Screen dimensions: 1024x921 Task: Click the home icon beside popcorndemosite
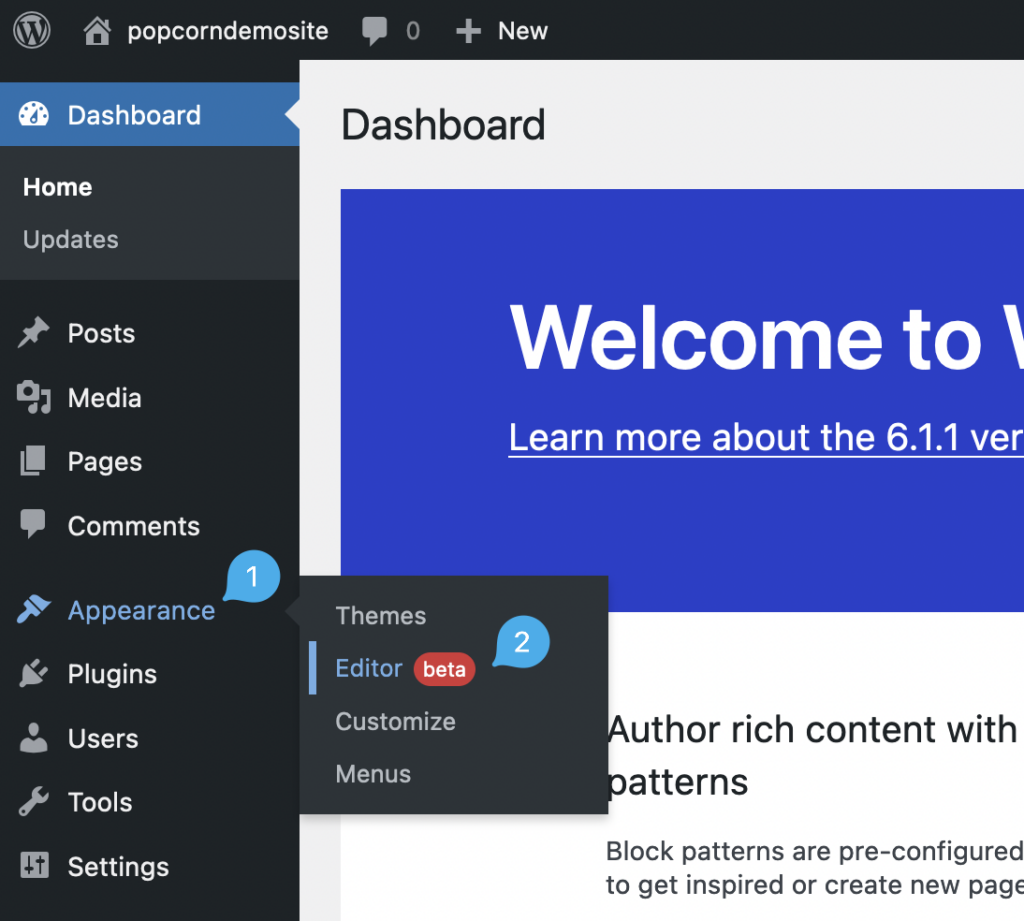pyautogui.click(x=97, y=31)
